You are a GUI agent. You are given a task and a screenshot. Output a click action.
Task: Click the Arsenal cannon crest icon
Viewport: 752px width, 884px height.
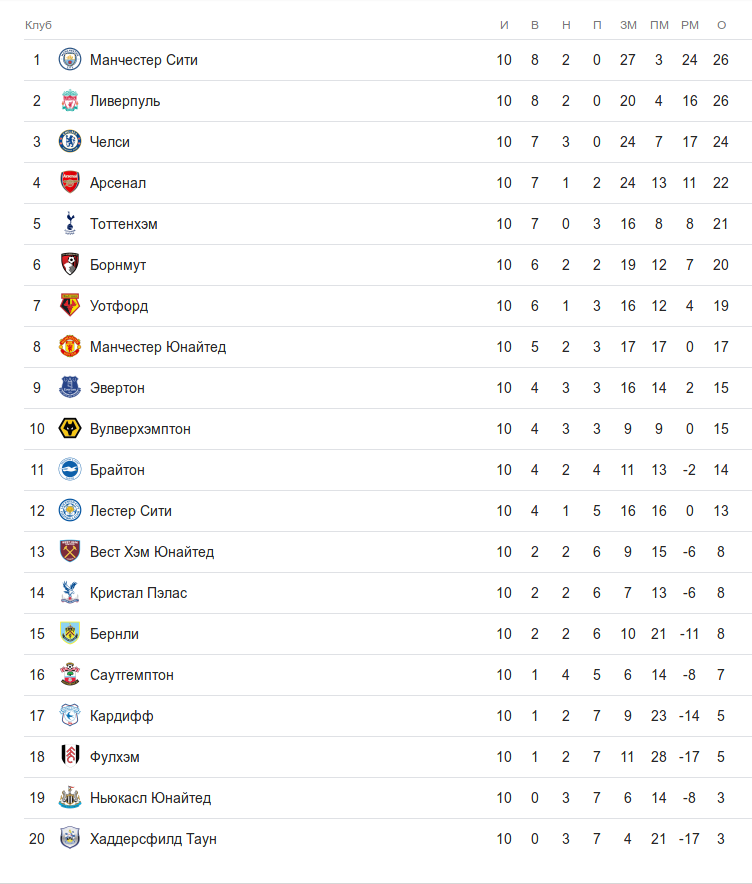pos(69,183)
